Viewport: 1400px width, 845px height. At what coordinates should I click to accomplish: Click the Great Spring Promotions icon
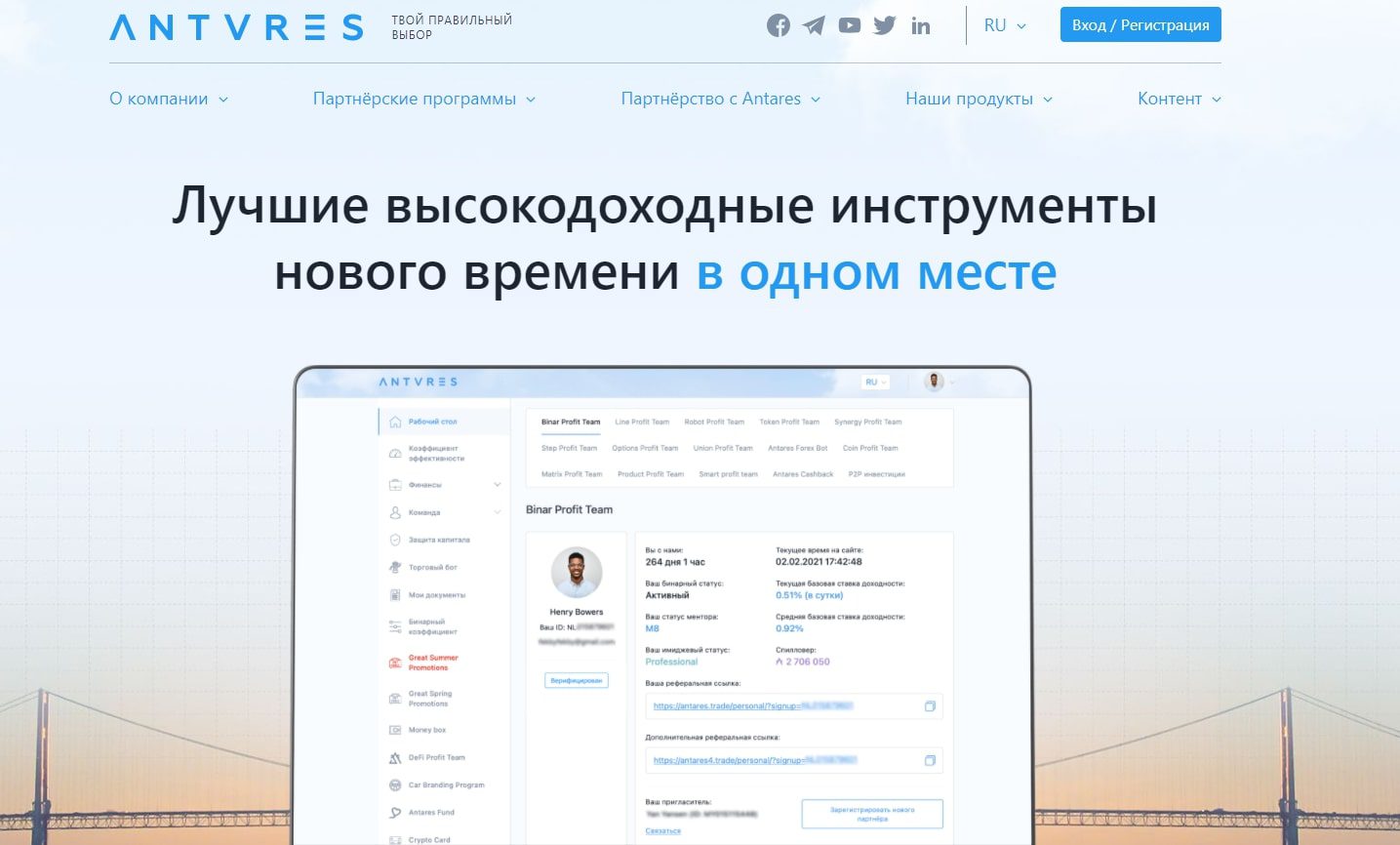pyautogui.click(x=395, y=699)
